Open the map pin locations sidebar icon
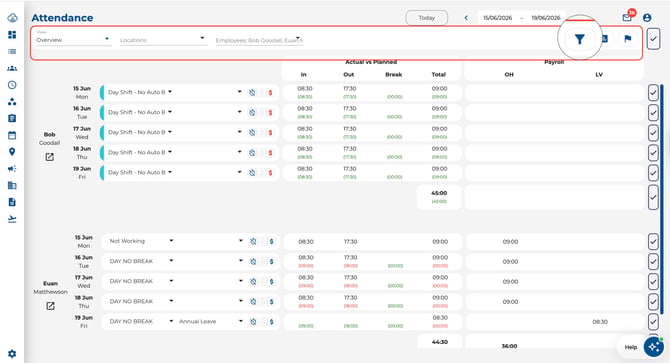The height and width of the screenshot is (363, 670). pos(12,152)
